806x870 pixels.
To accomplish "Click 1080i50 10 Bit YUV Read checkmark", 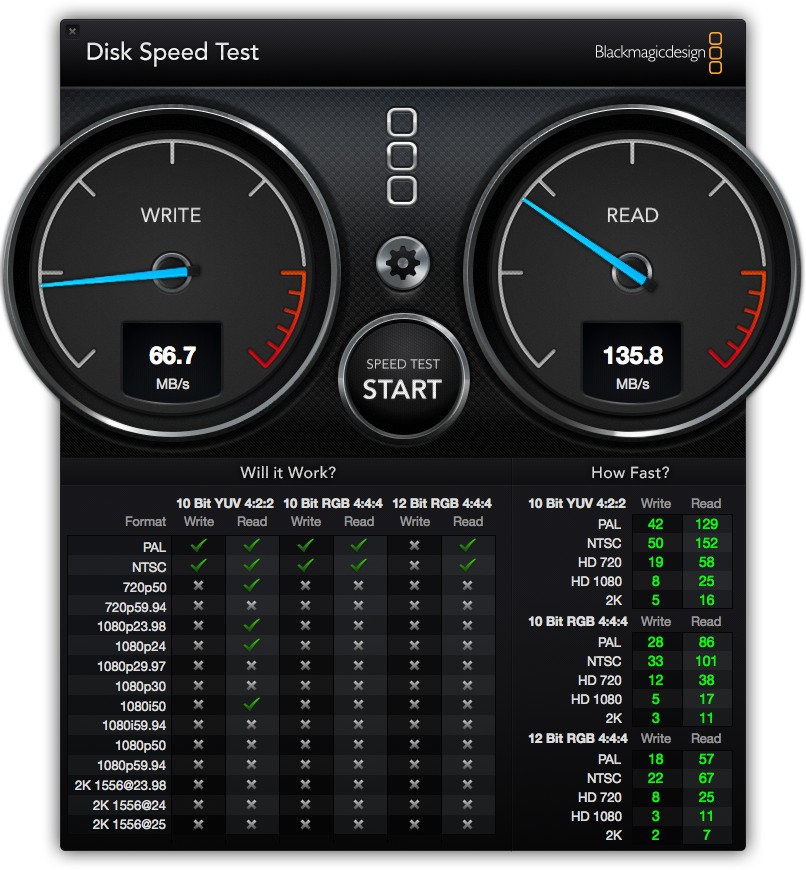I will [252, 704].
